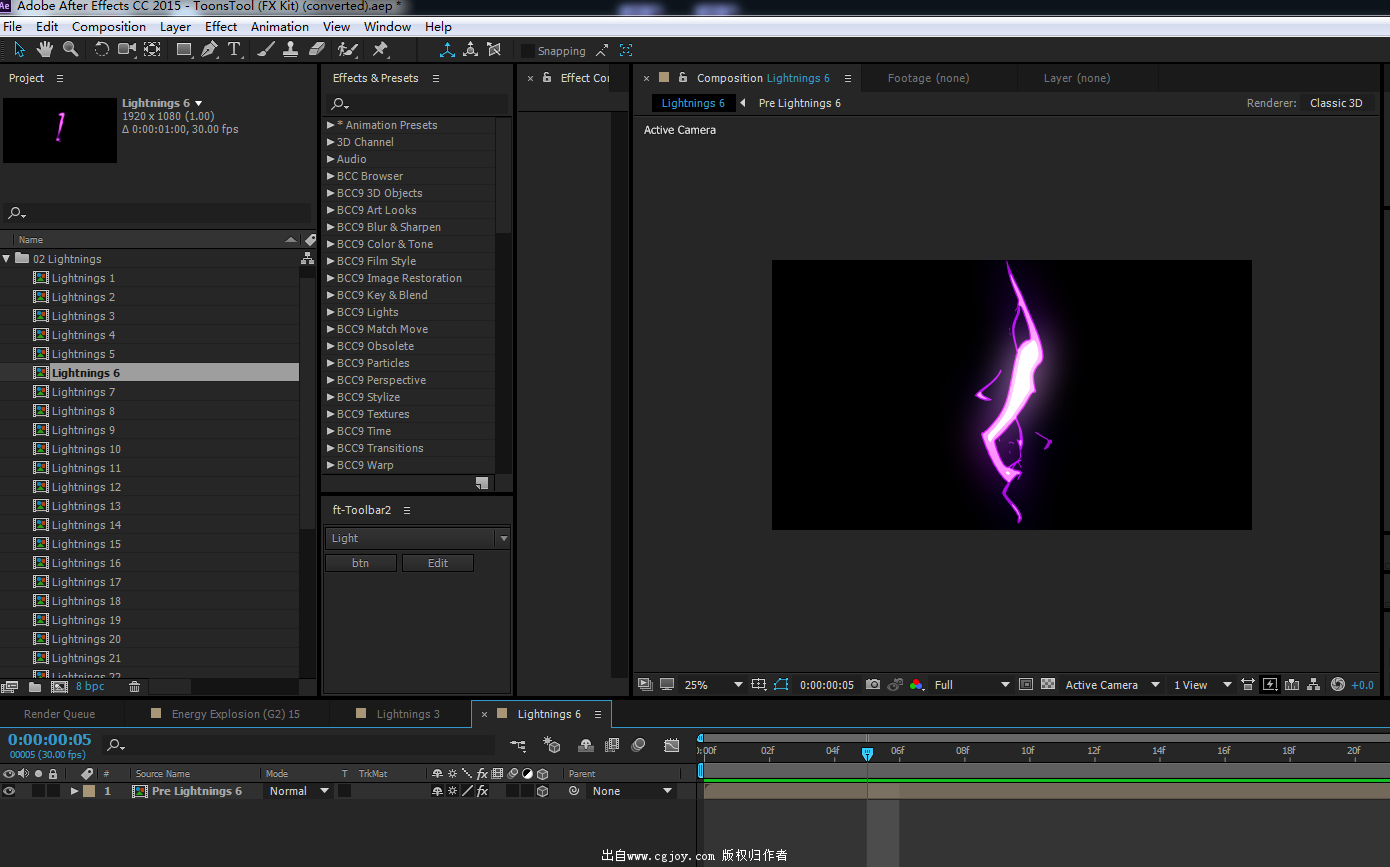This screenshot has height=867, width=1390.
Task: Click the timeline current time 0:00:00:05
Action: coord(50,740)
